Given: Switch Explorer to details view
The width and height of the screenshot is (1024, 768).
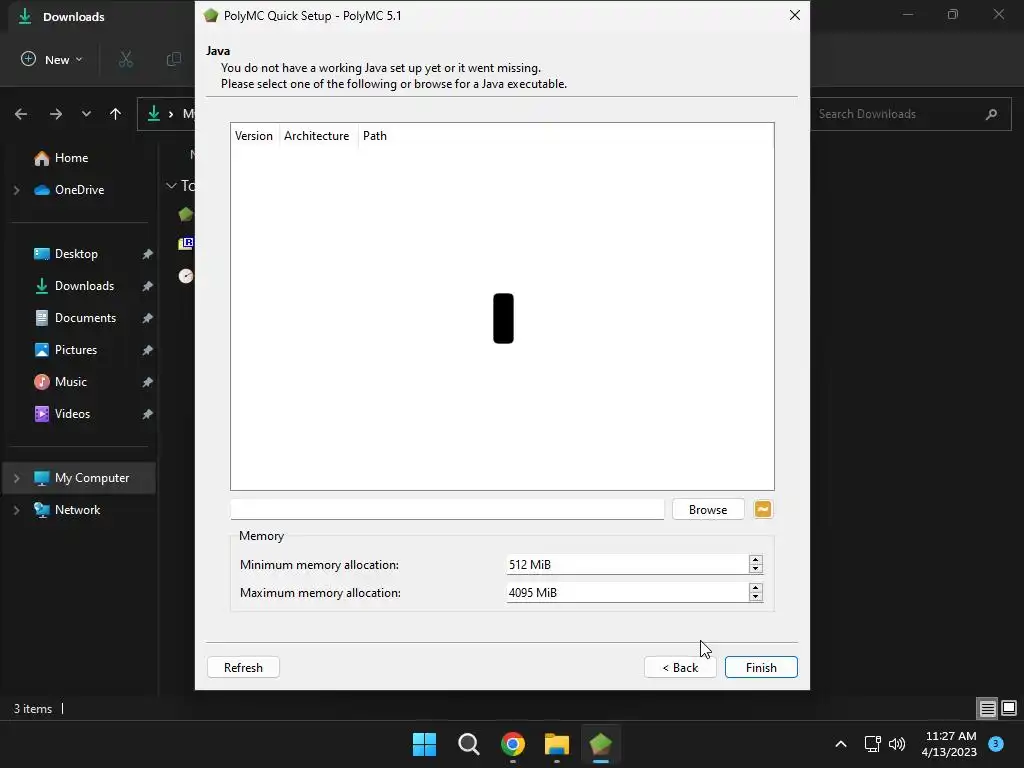Looking at the screenshot, I should click(987, 708).
